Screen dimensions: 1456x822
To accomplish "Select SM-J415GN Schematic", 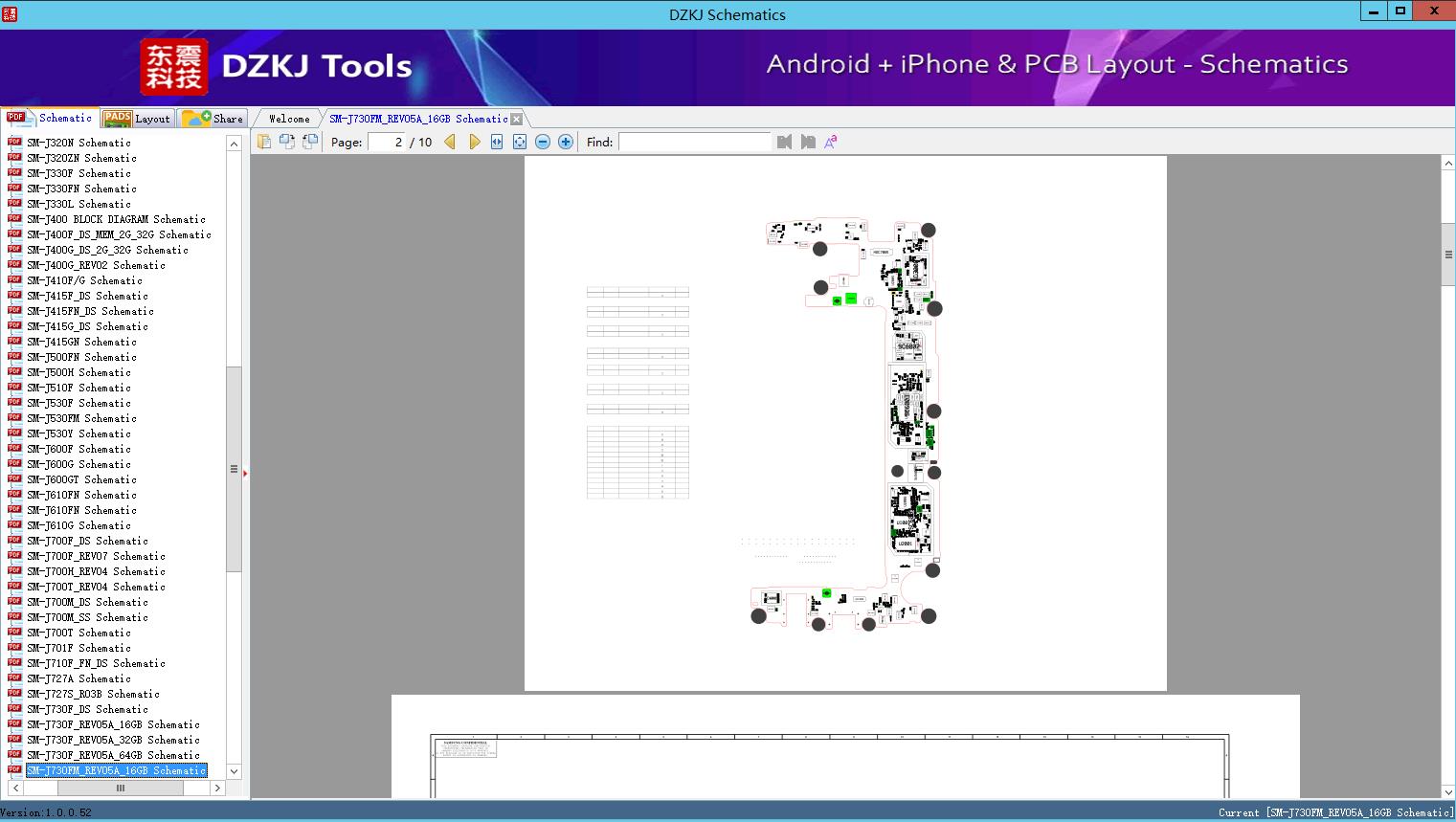I will coord(81,342).
